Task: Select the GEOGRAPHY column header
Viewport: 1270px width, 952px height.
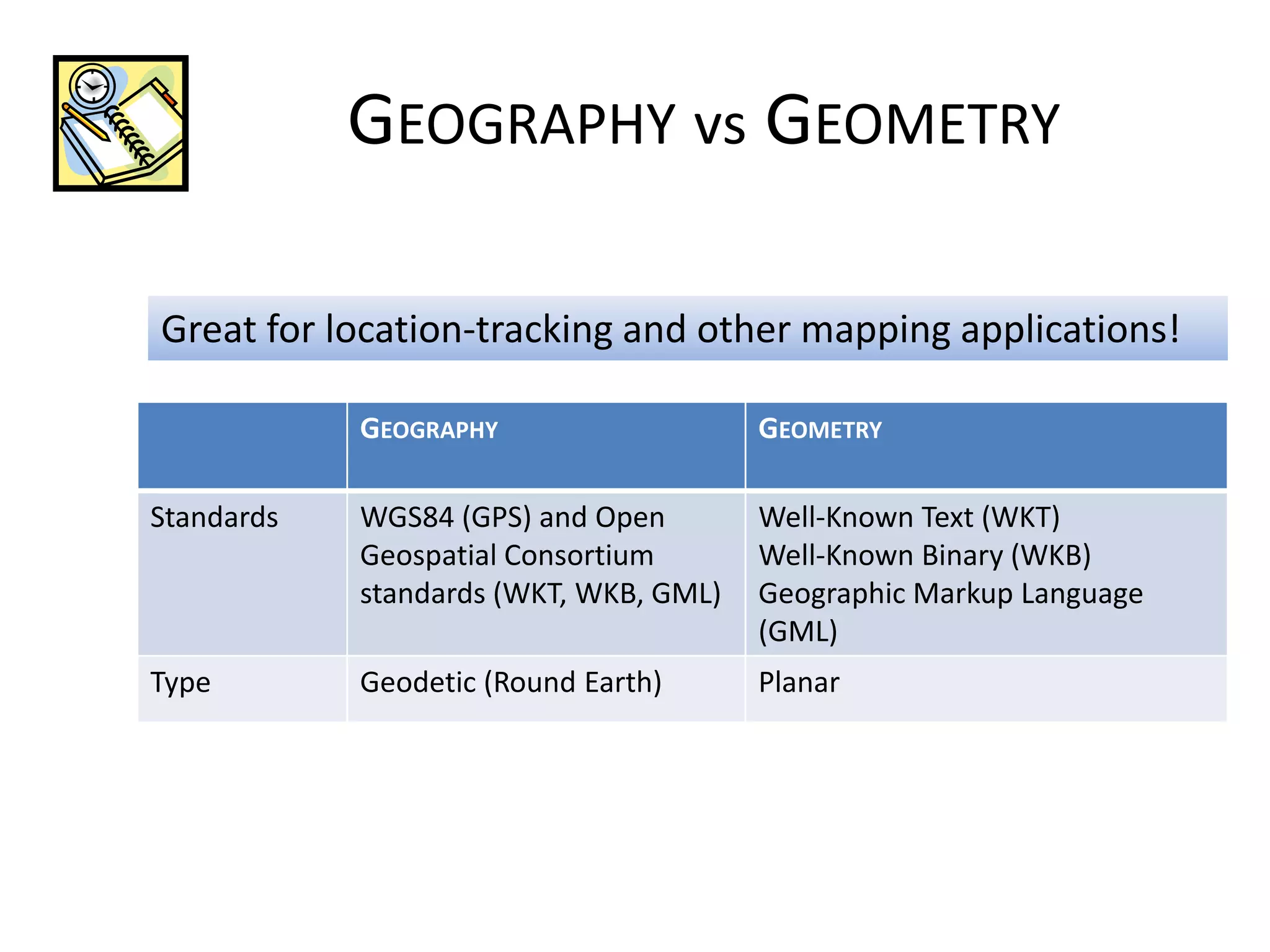Action: (x=429, y=430)
